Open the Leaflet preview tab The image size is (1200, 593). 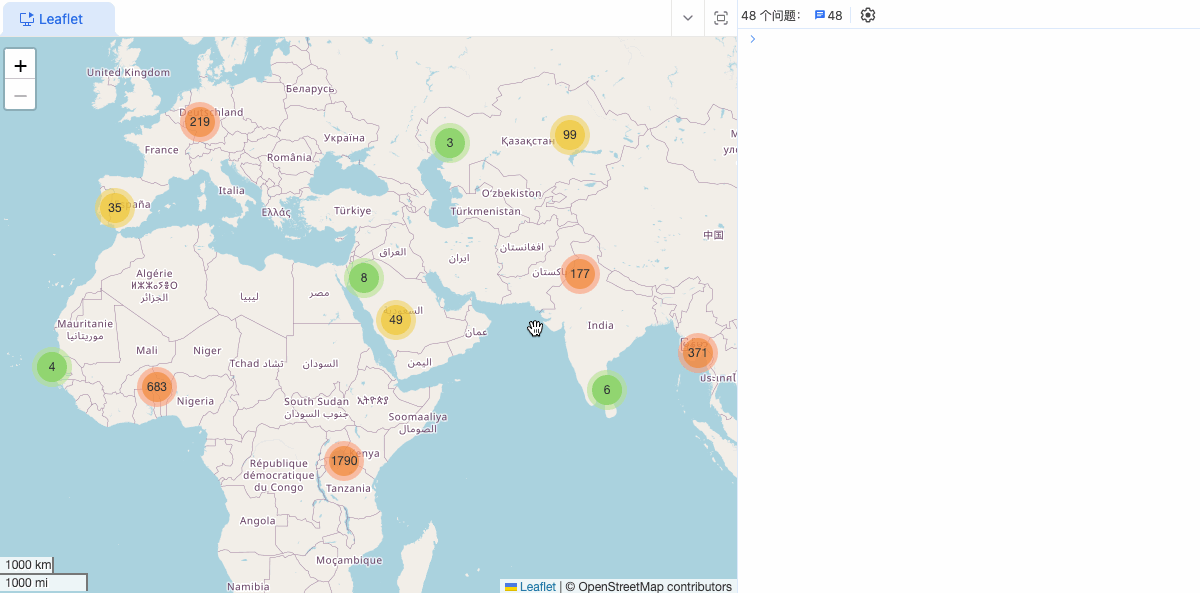[57, 19]
